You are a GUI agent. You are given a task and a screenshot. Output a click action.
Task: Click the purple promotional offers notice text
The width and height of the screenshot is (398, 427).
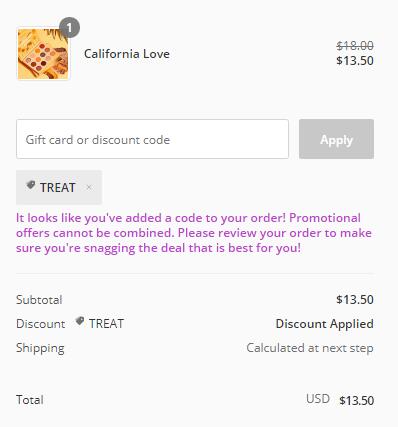point(194,233)
